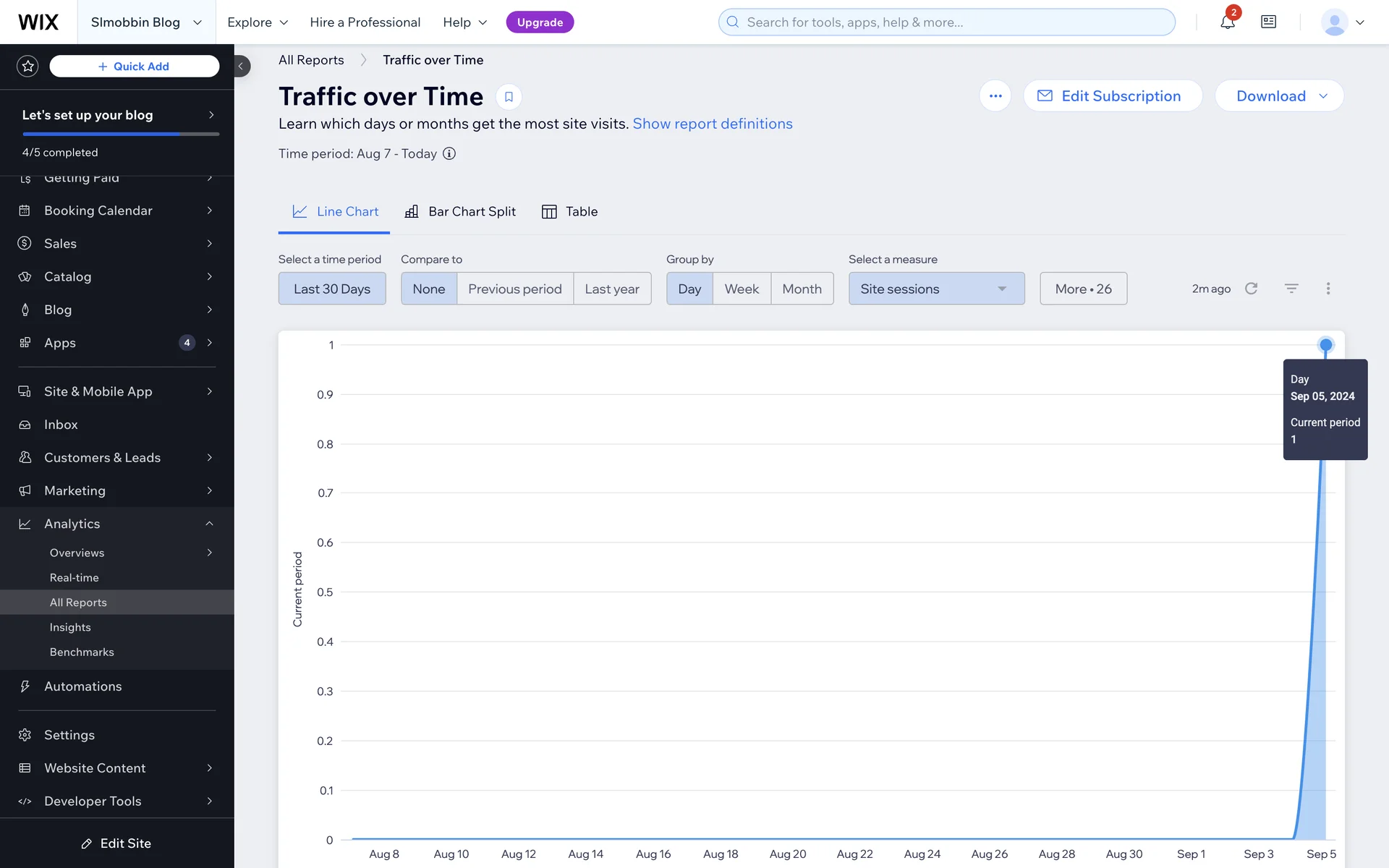
Task: Switch to the Table tab
Action: [570, 212]
